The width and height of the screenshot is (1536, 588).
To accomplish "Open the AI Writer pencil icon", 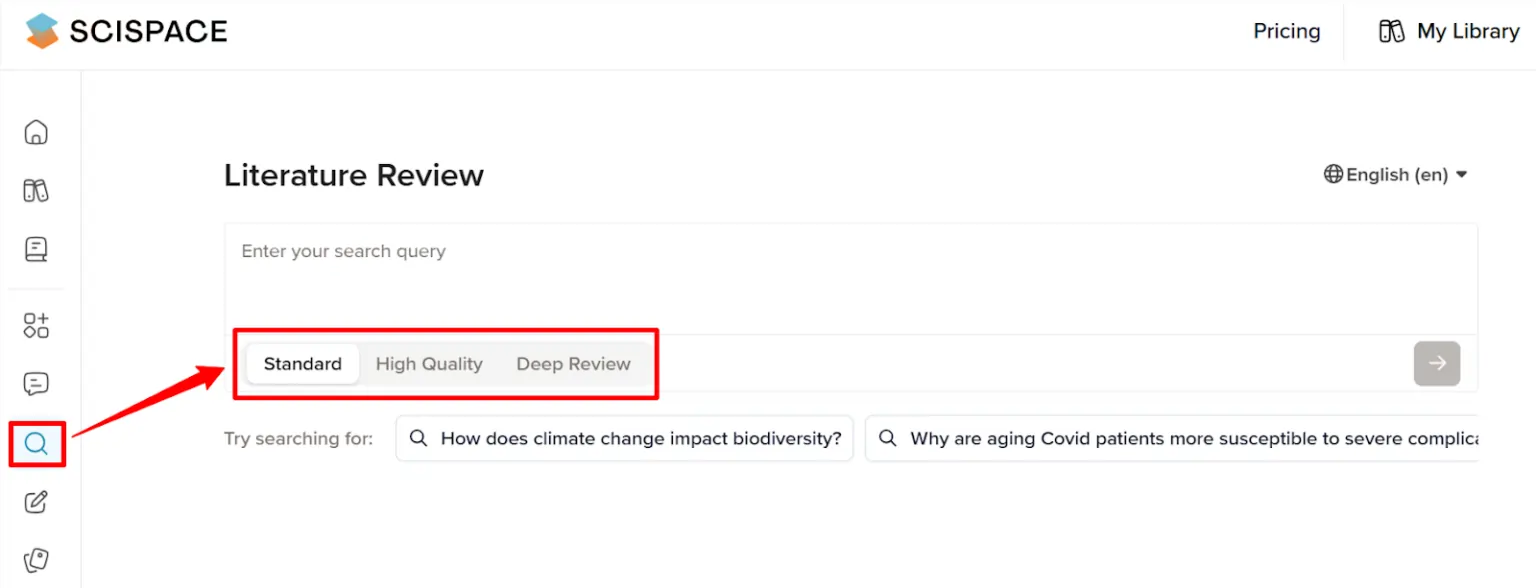I will 36,502.
